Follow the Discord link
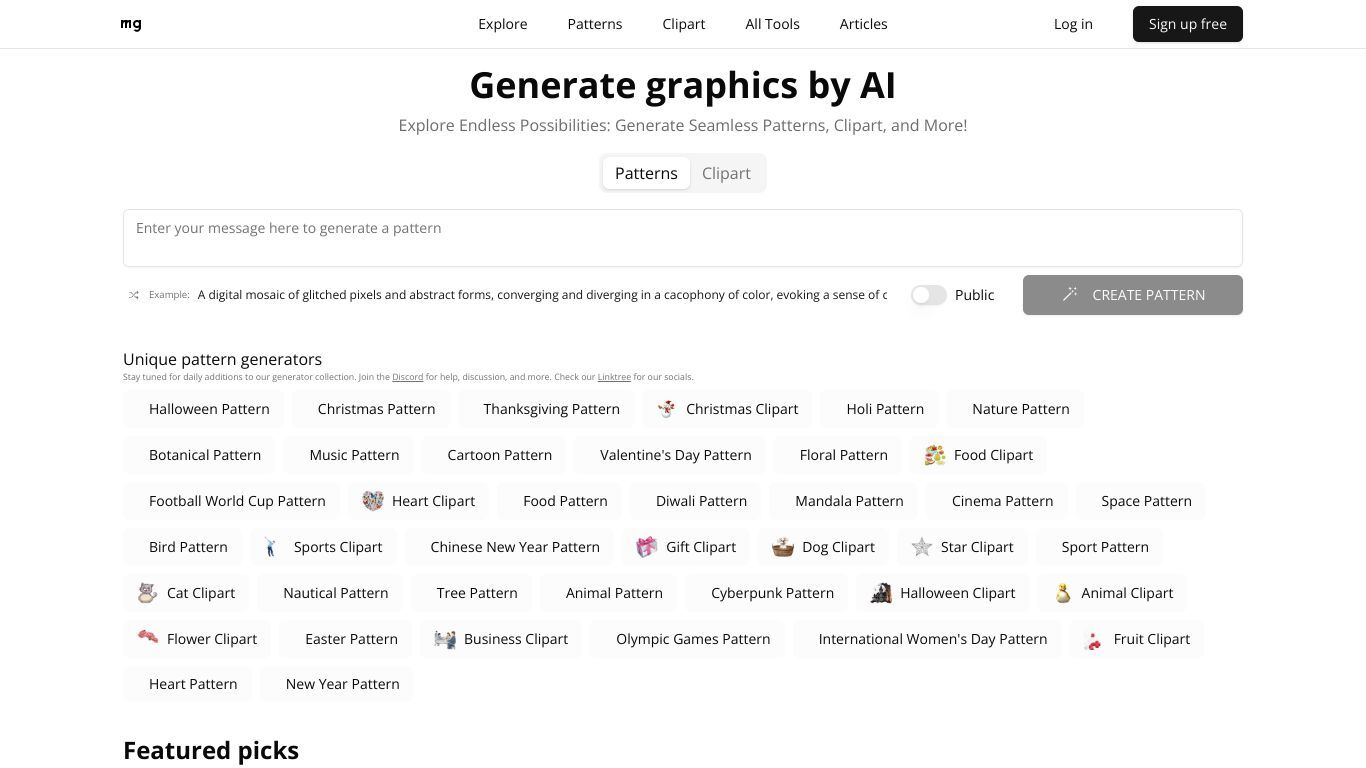 [x=408, y=377]
